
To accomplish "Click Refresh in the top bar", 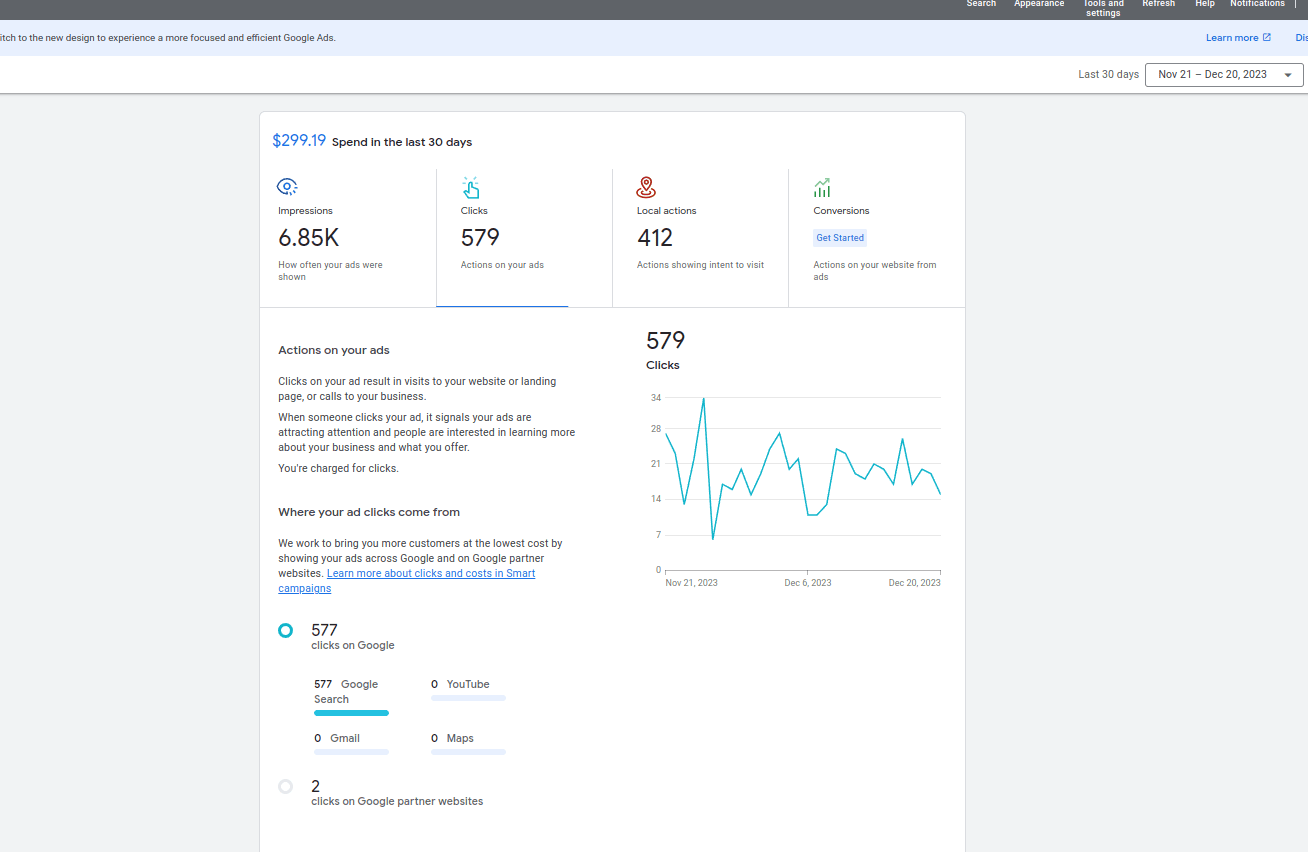I will click(1159, 4).
